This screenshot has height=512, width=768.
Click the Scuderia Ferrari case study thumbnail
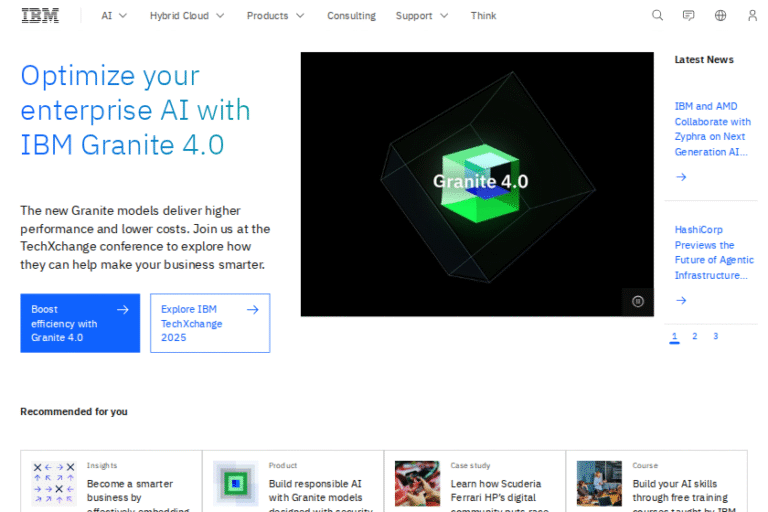(x=417, y=483)
